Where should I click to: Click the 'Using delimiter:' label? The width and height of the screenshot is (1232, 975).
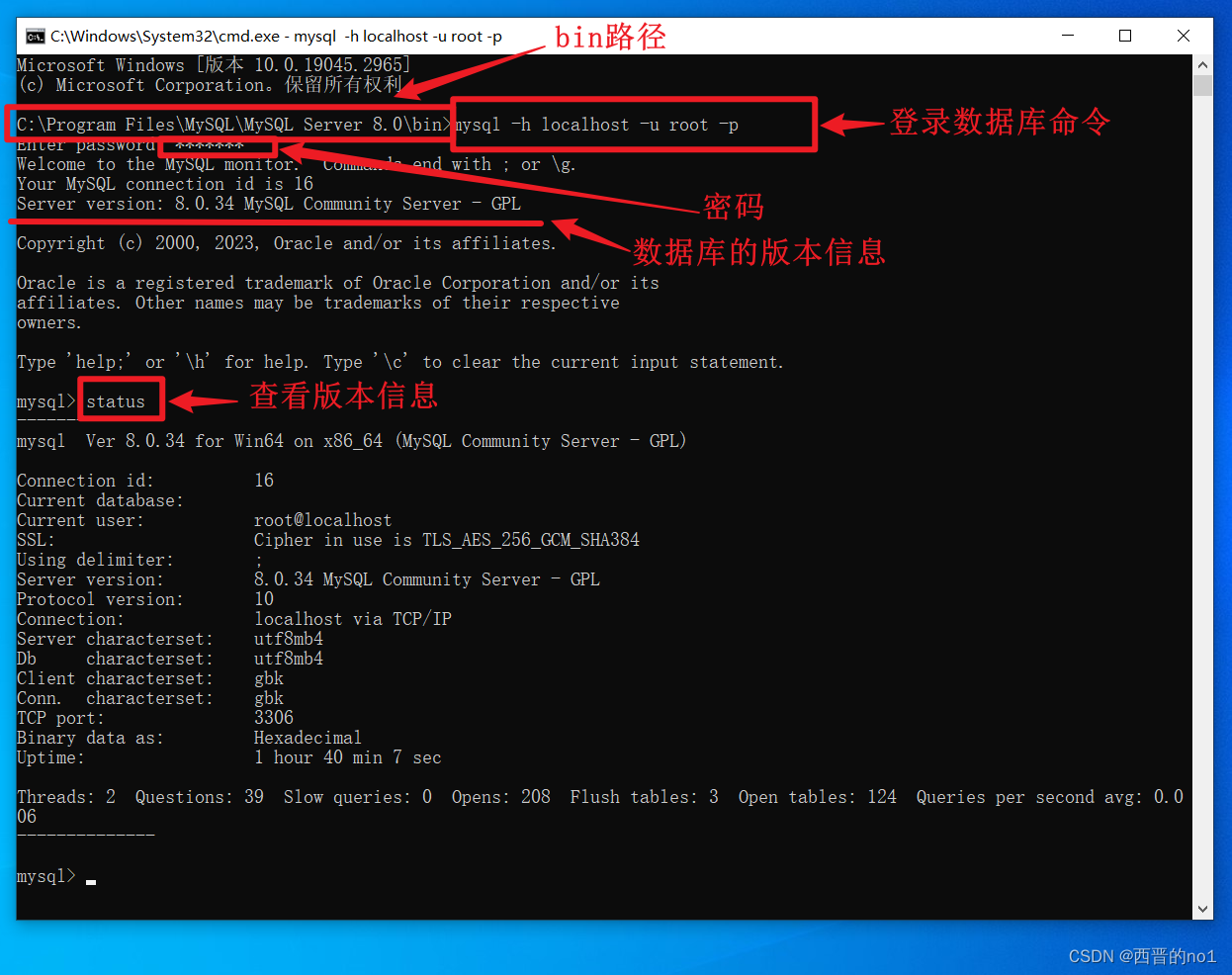click(x=95, y=560)
